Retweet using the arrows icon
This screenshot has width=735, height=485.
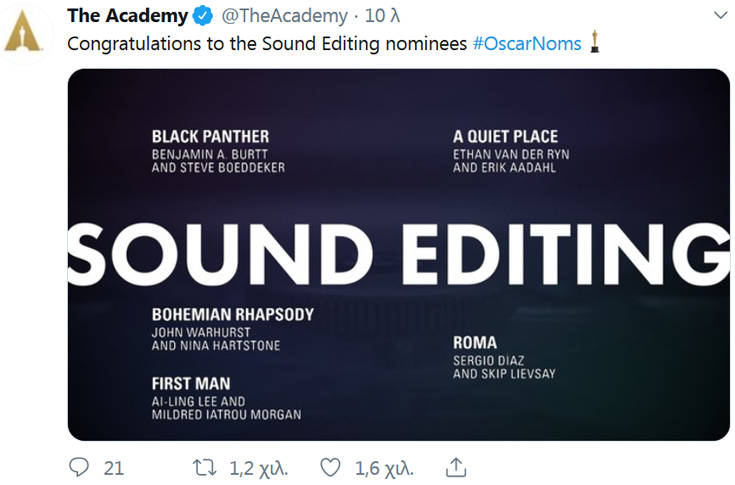point(204,468)
